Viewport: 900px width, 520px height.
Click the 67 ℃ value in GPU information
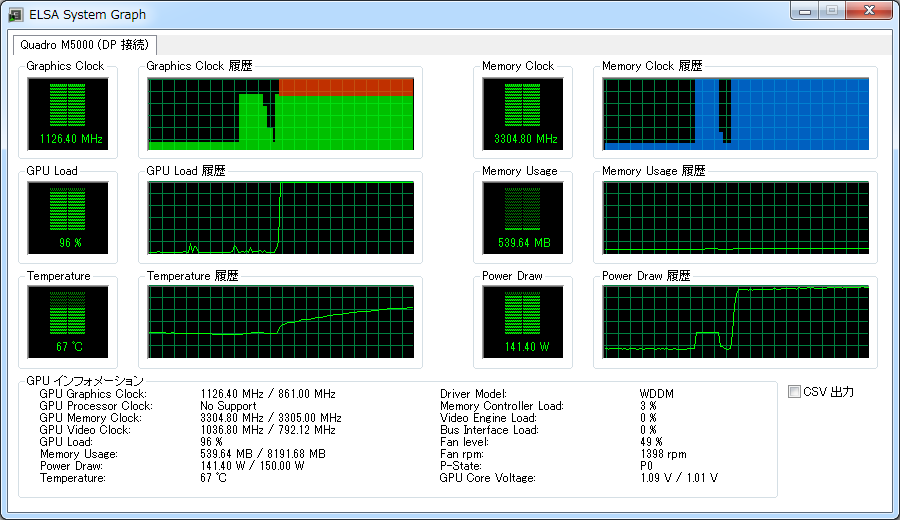pyautogui.click(x=214, y=478)
